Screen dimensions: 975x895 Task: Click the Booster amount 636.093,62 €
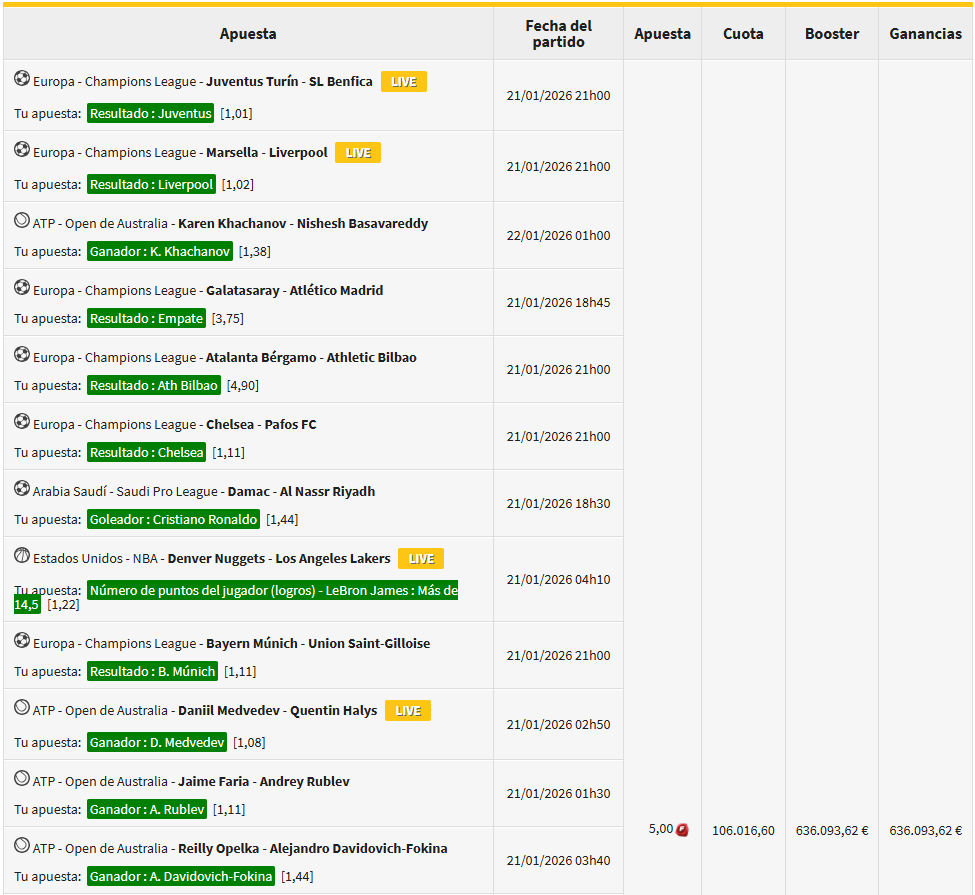(x=832, y=830)
